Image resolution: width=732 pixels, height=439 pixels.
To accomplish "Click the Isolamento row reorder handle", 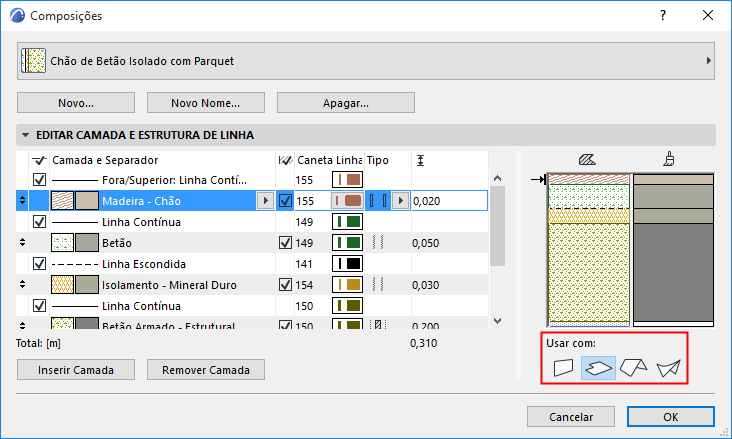I will [x=22, y=284].
